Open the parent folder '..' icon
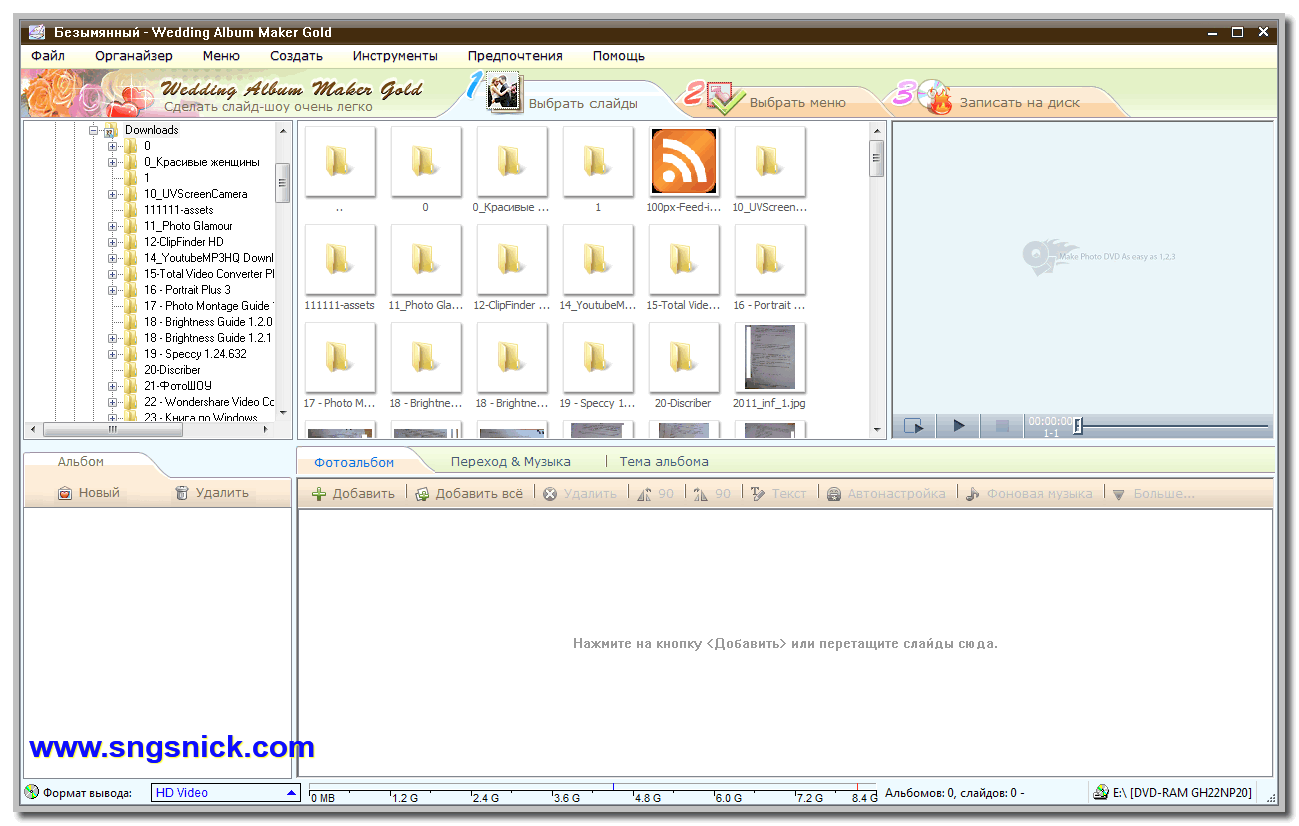This screenshot has height=826, width=1299. pyautogui.click(x=339, y=160)
